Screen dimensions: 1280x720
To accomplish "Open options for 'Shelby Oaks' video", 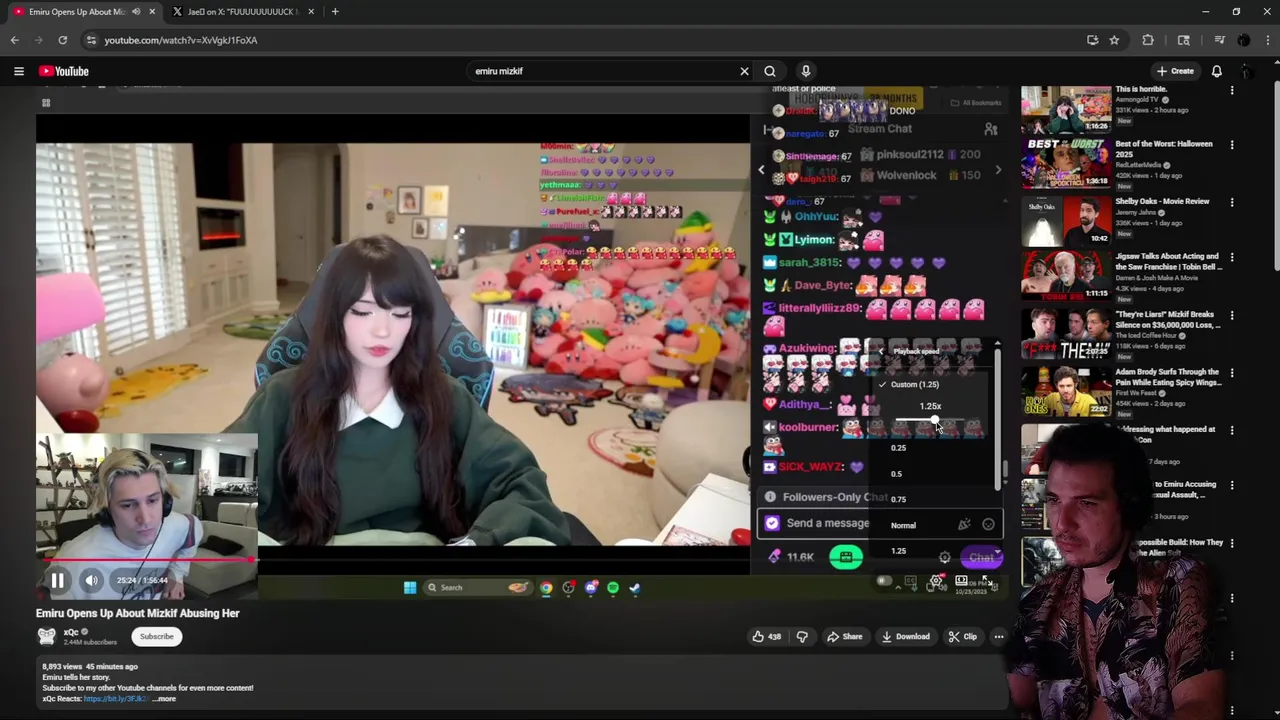I will click(1232, 202).
